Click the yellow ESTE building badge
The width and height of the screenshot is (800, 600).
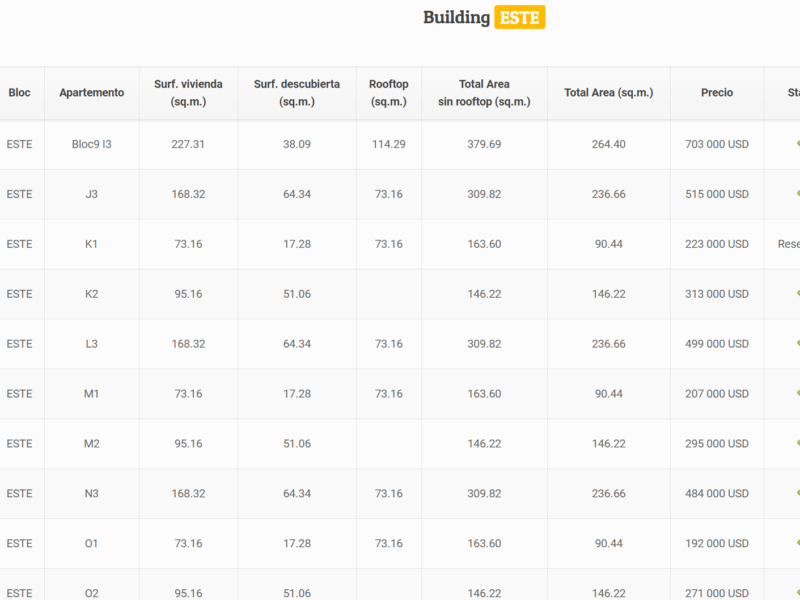coord(519,17)
